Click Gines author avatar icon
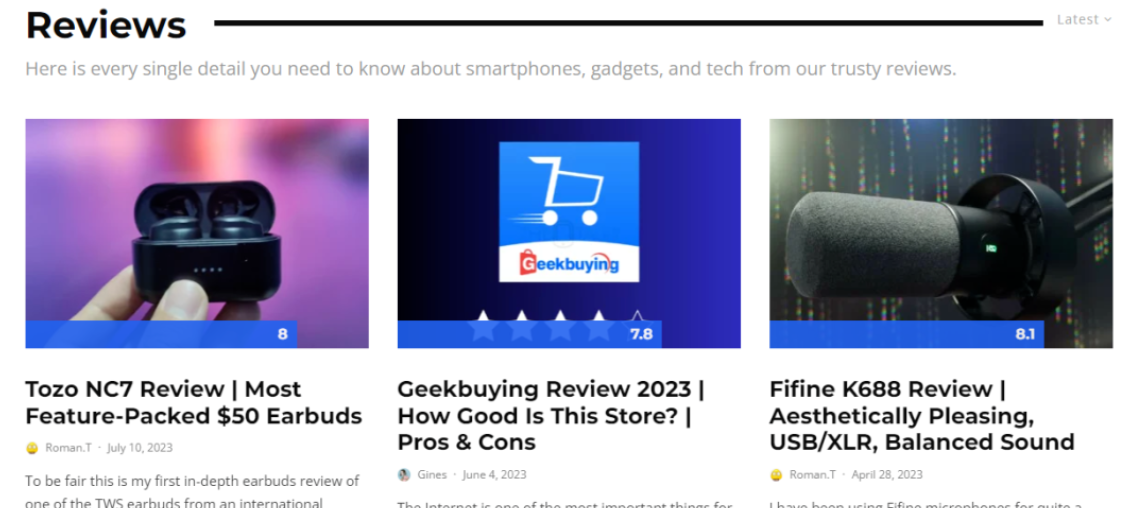1129x508 pixels. point(404,475)
